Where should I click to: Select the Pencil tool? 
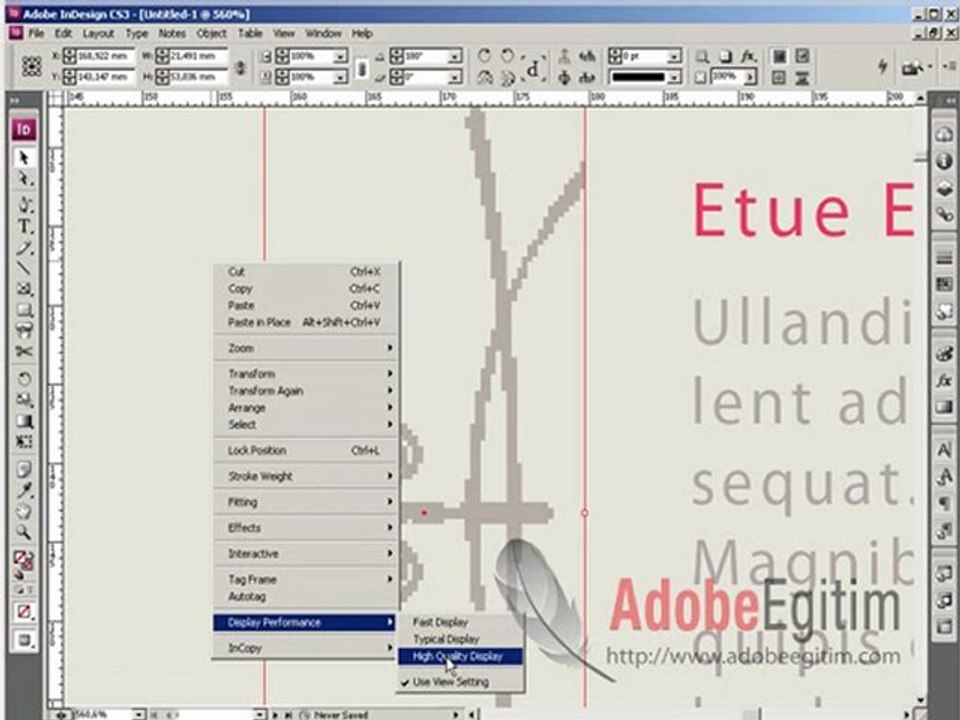pyautogui.click(x=24, y=248)
